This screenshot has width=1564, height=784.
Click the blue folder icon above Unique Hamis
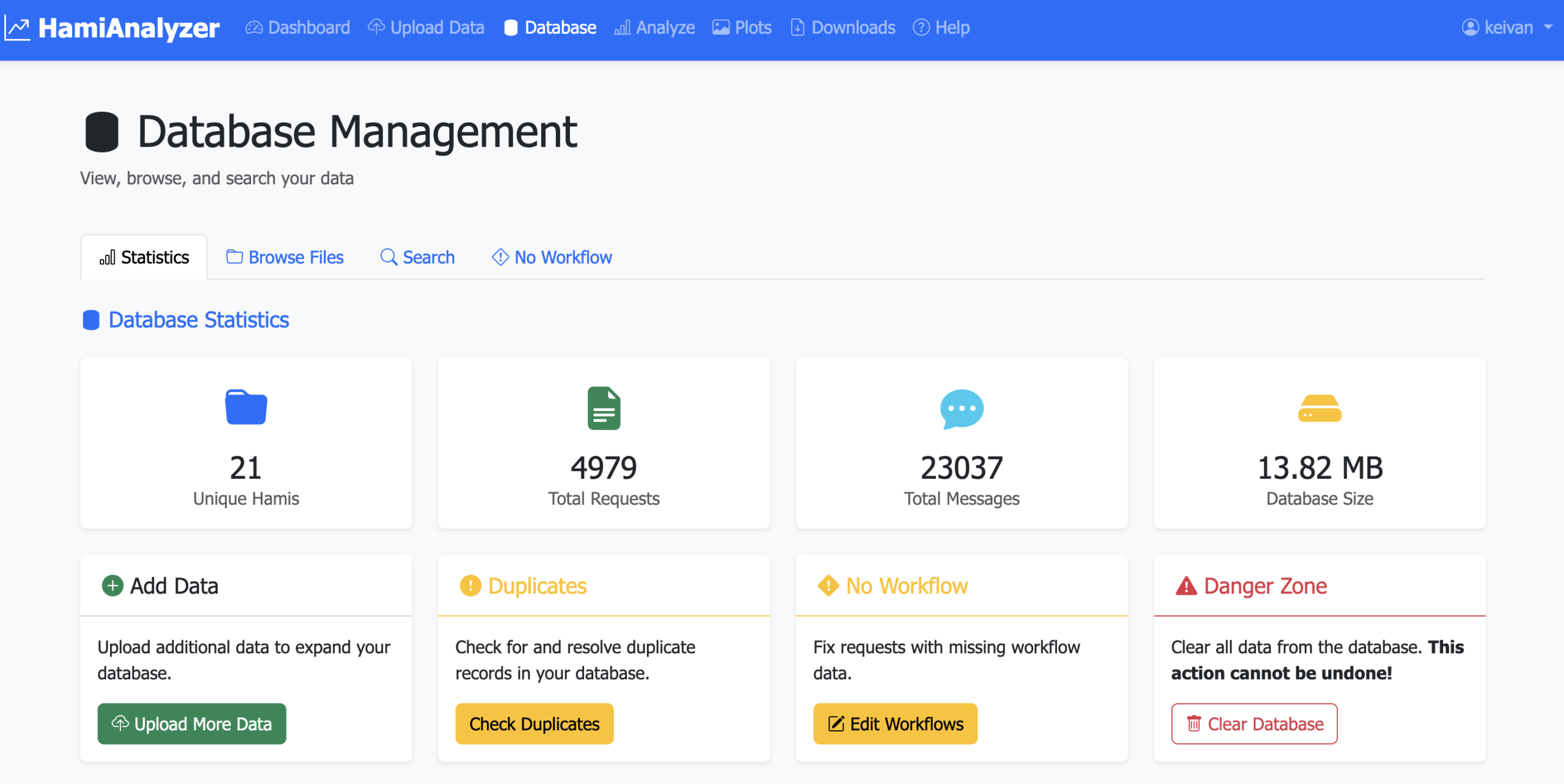point(246,407)
